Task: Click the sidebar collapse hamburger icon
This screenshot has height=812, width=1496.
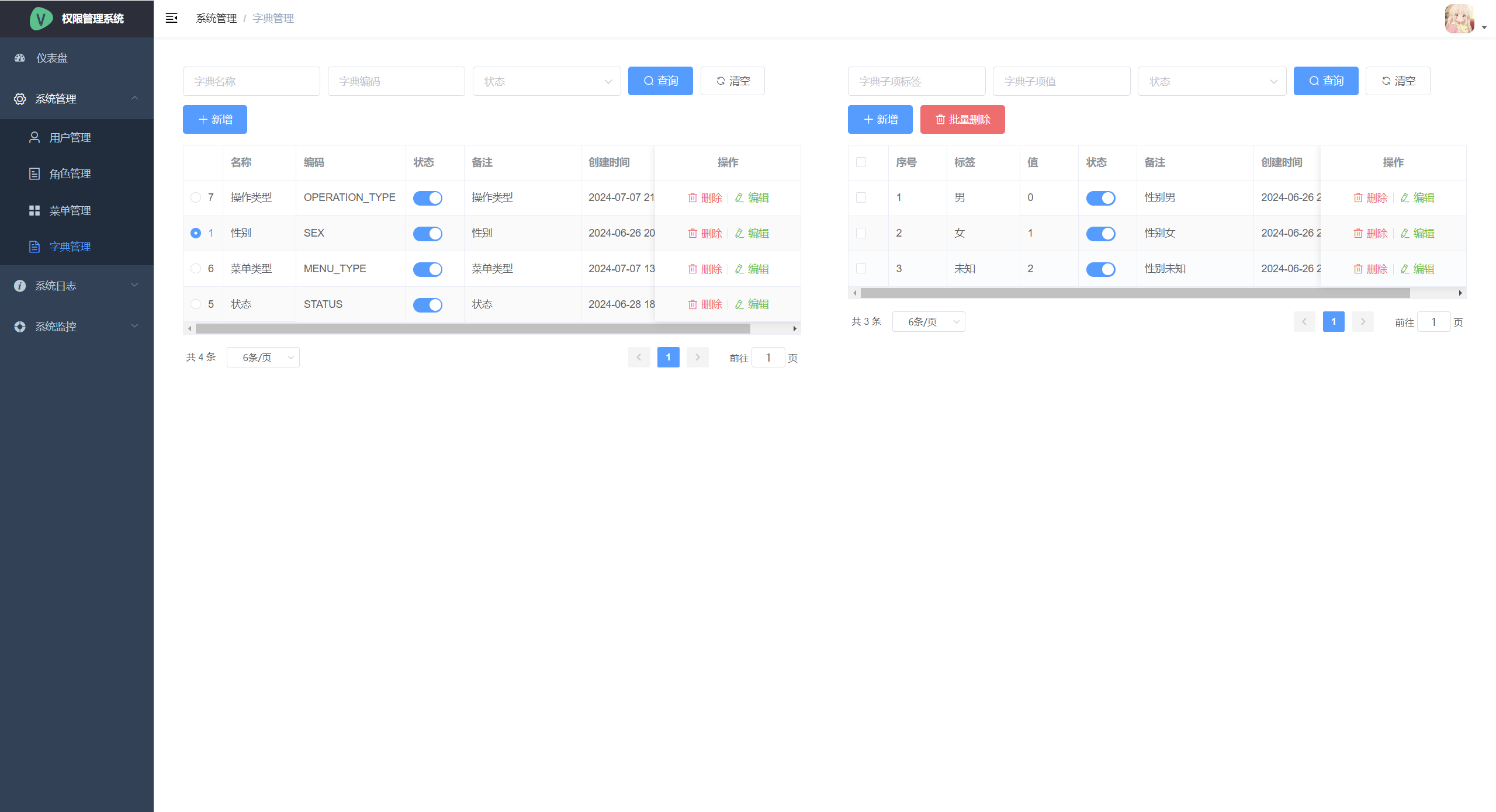Action: [171, 18]
